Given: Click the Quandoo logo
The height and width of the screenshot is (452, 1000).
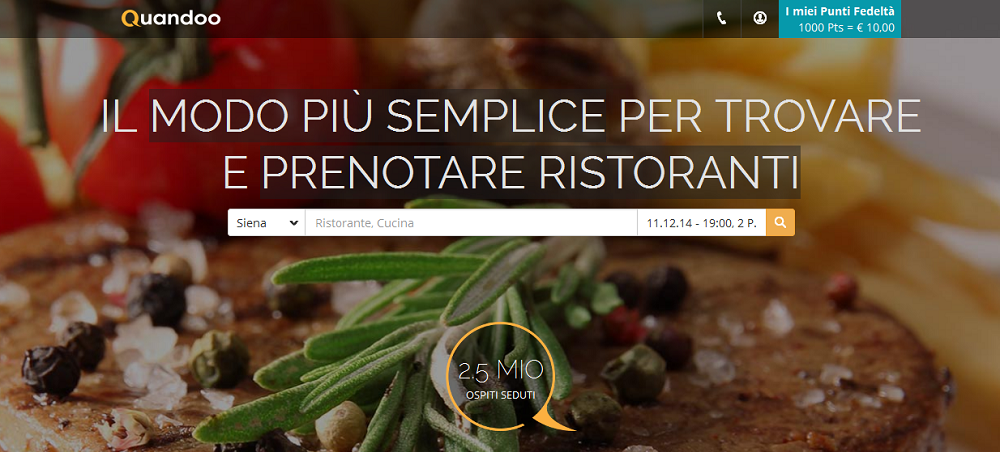Looking at the screenshot, I should (x=171, y=18).
